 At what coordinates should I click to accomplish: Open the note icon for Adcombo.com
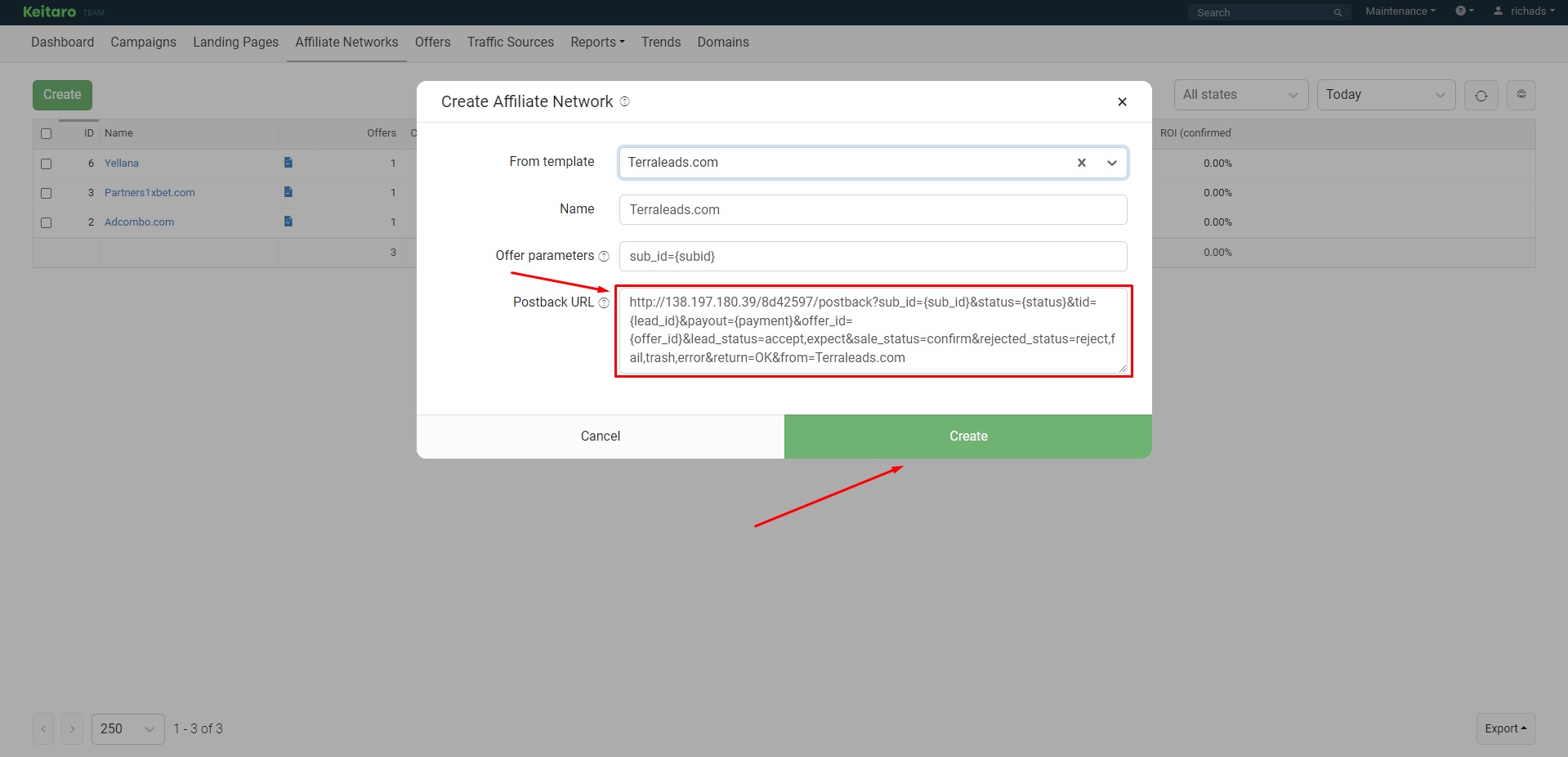[288, 222]
